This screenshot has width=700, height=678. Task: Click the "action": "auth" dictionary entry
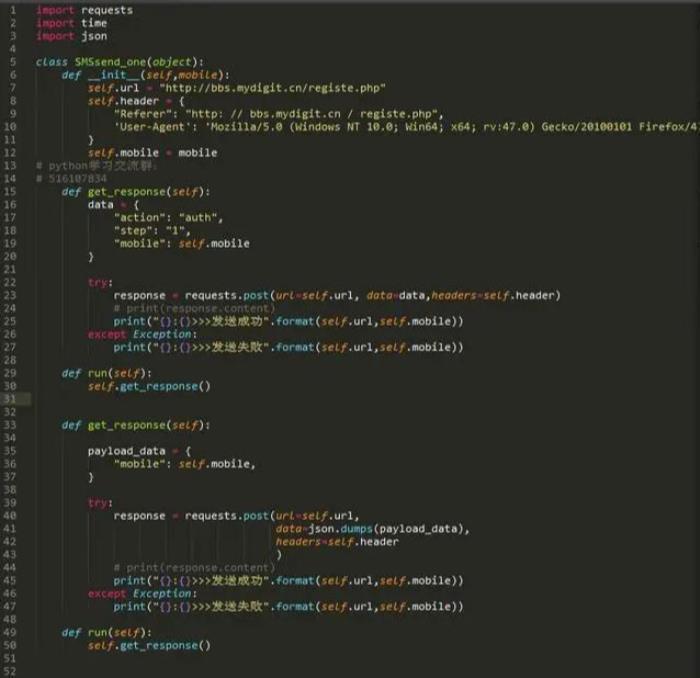coord(168,217)
